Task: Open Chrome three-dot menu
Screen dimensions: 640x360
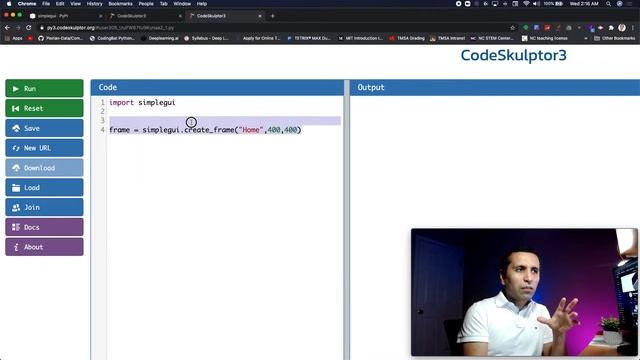Action: pyautogui.click(x=633, y=28)
